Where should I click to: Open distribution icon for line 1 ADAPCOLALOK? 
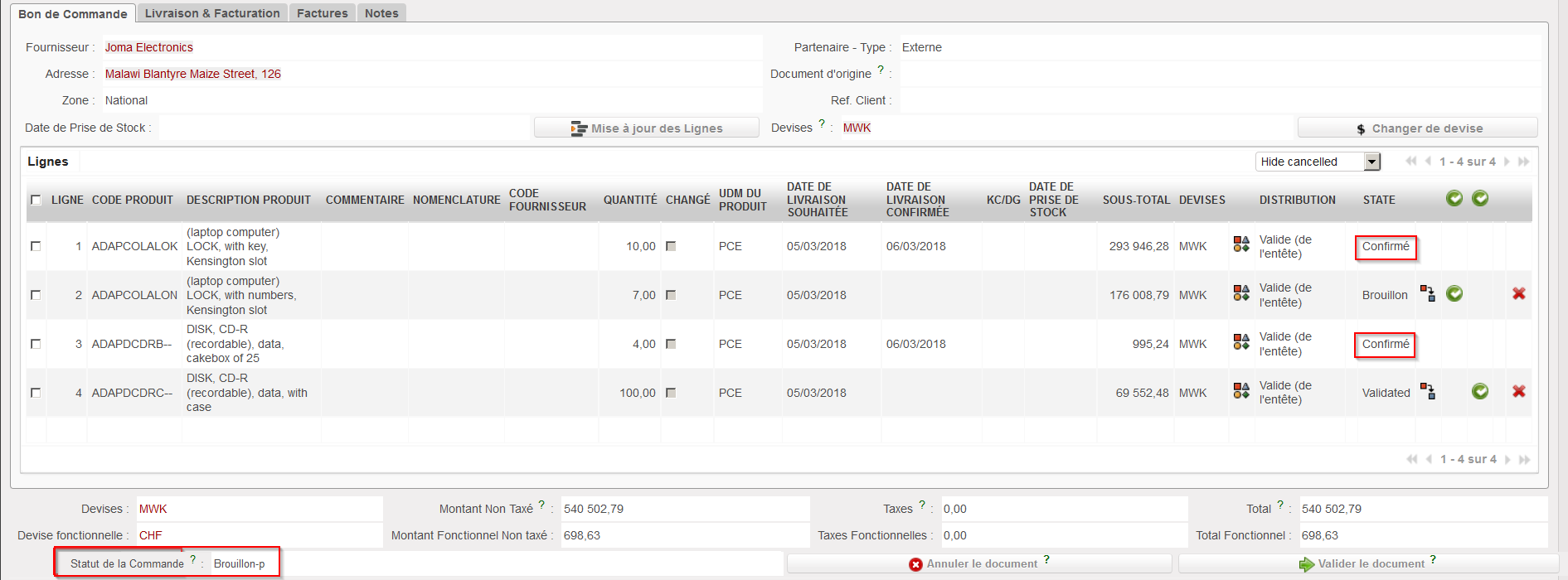pyautogui.click(x=1240, y=244)
